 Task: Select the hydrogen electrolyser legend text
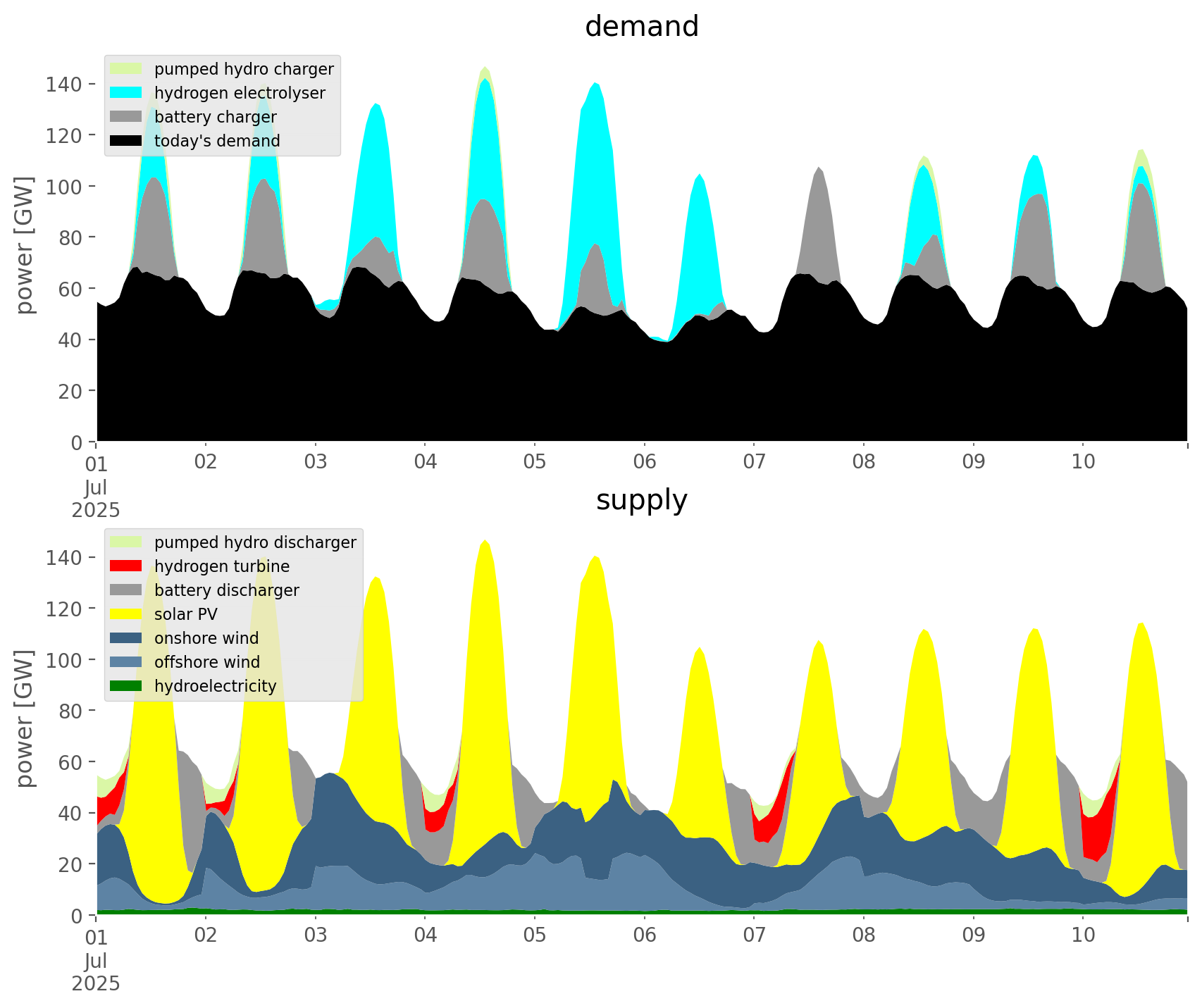click(x=240, y=93)
